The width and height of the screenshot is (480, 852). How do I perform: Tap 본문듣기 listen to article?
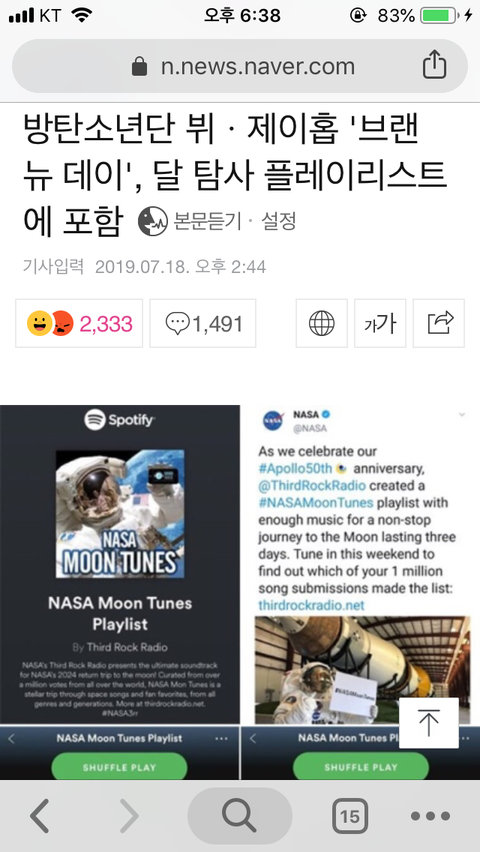207,221
